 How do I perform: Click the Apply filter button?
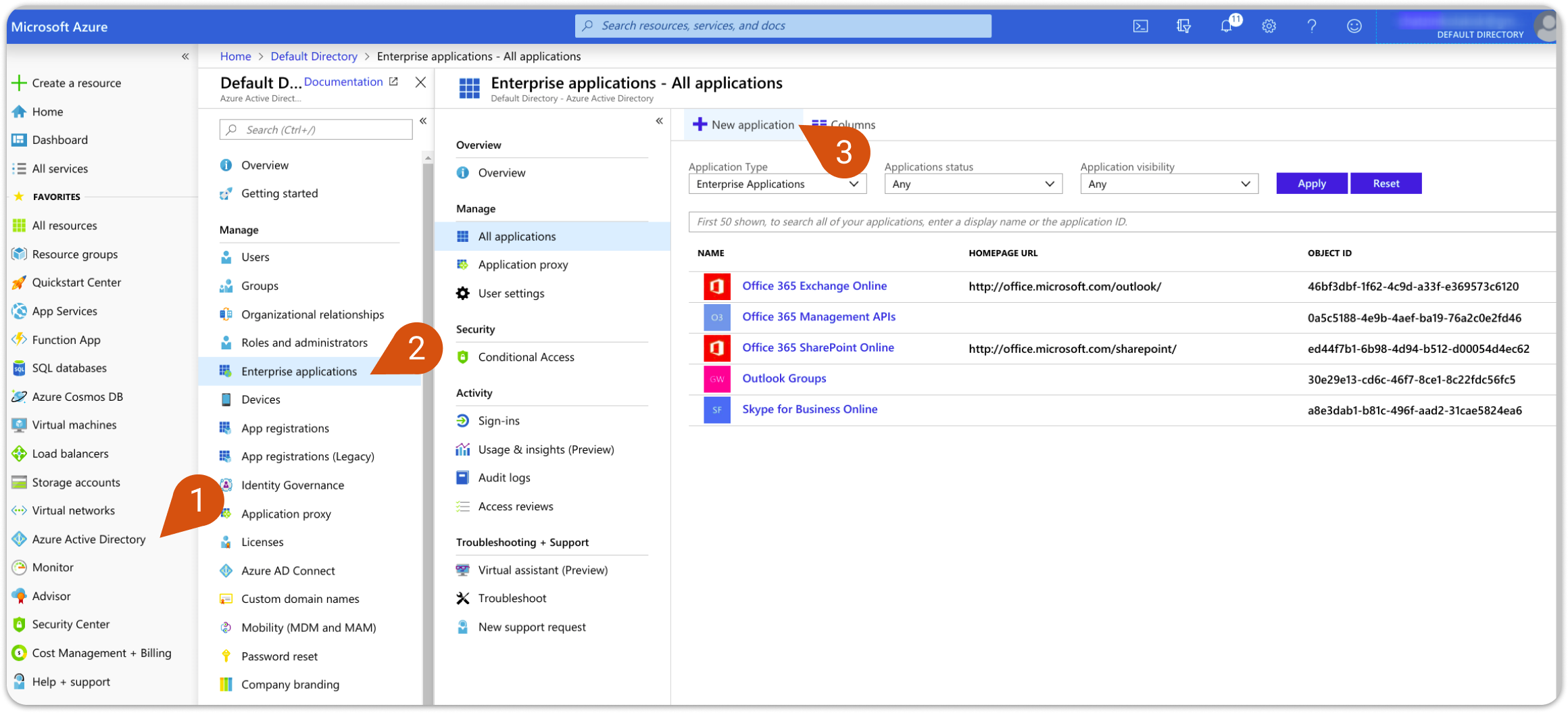click(x=1312, y=184)
